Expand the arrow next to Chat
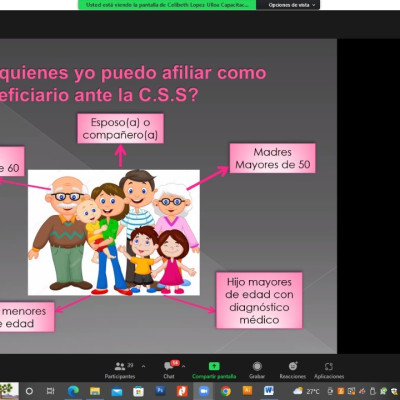This screenshot has width=400, height=400. [184, 366]
